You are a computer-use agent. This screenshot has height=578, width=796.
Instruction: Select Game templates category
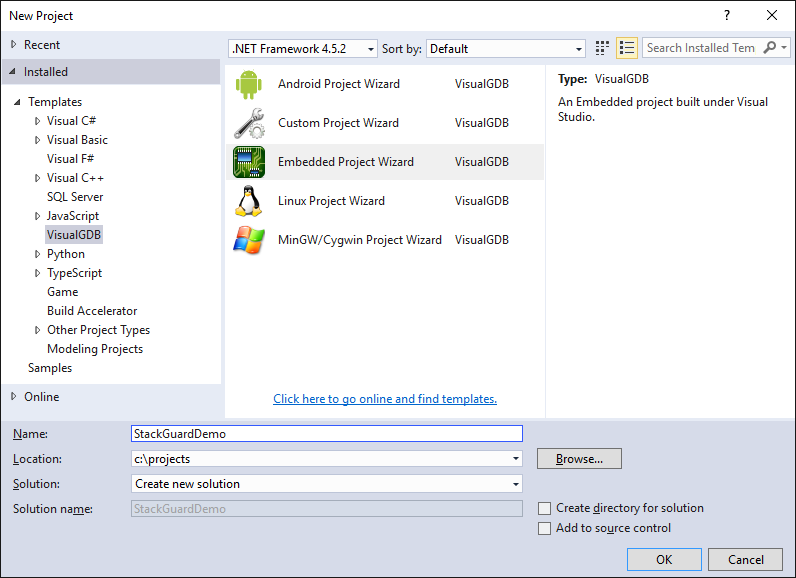[x=62, y=292]
